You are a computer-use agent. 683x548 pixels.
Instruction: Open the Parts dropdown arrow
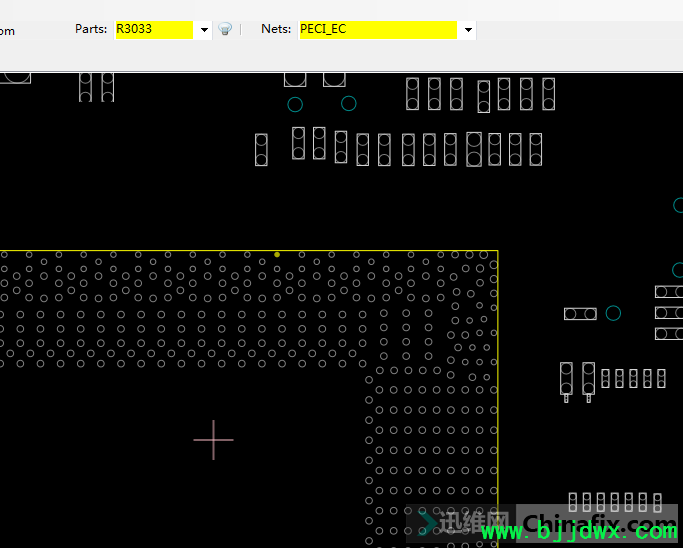(204, 30)
